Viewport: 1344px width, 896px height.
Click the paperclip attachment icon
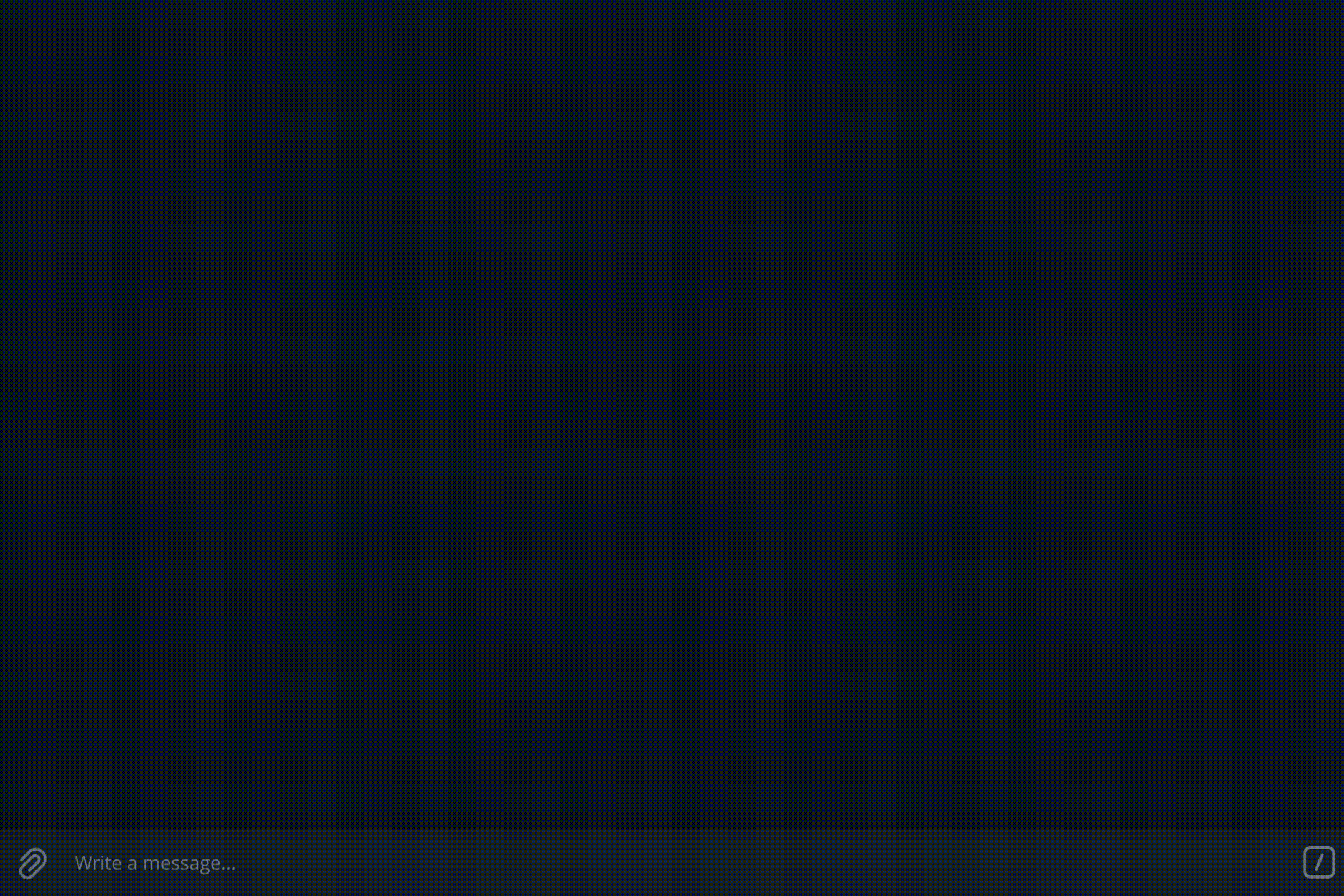click(x=32, y=863)
